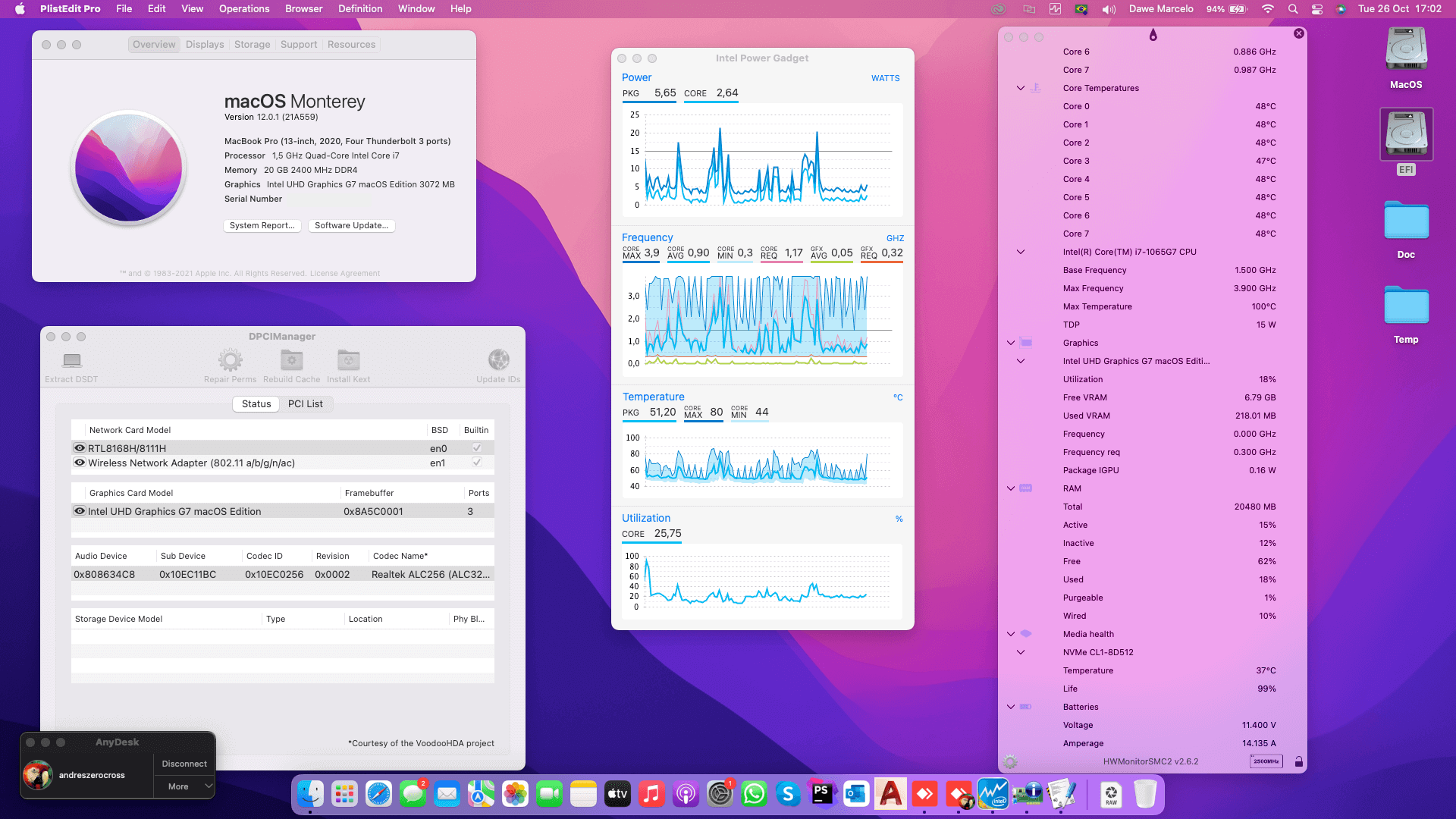This screenshot has width=1456, height=819.
Task: Click the Repair Perms gear icon
Action: [x=230, y=360]
